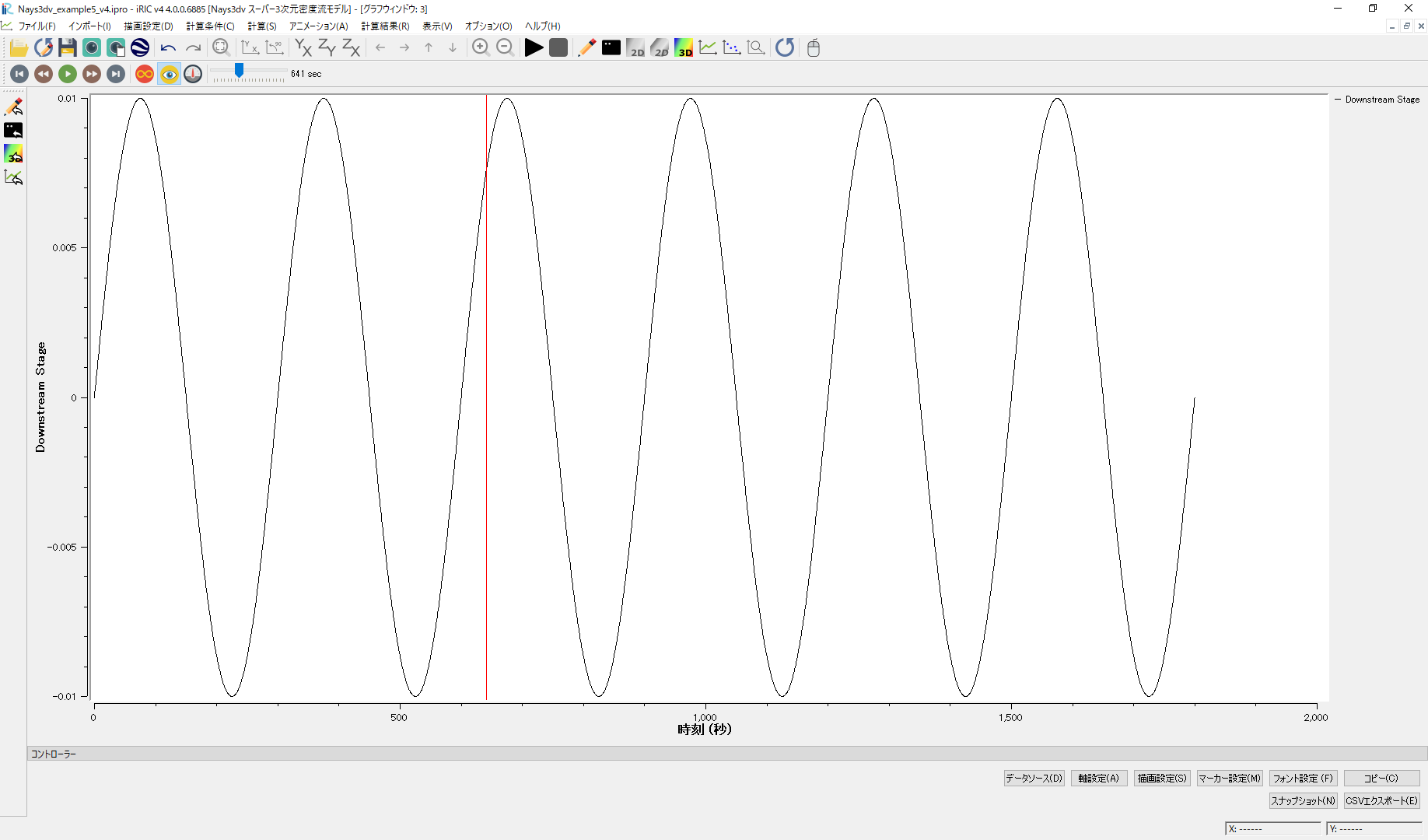Click マーカー設定(M) button

[x=1230, y=778]
